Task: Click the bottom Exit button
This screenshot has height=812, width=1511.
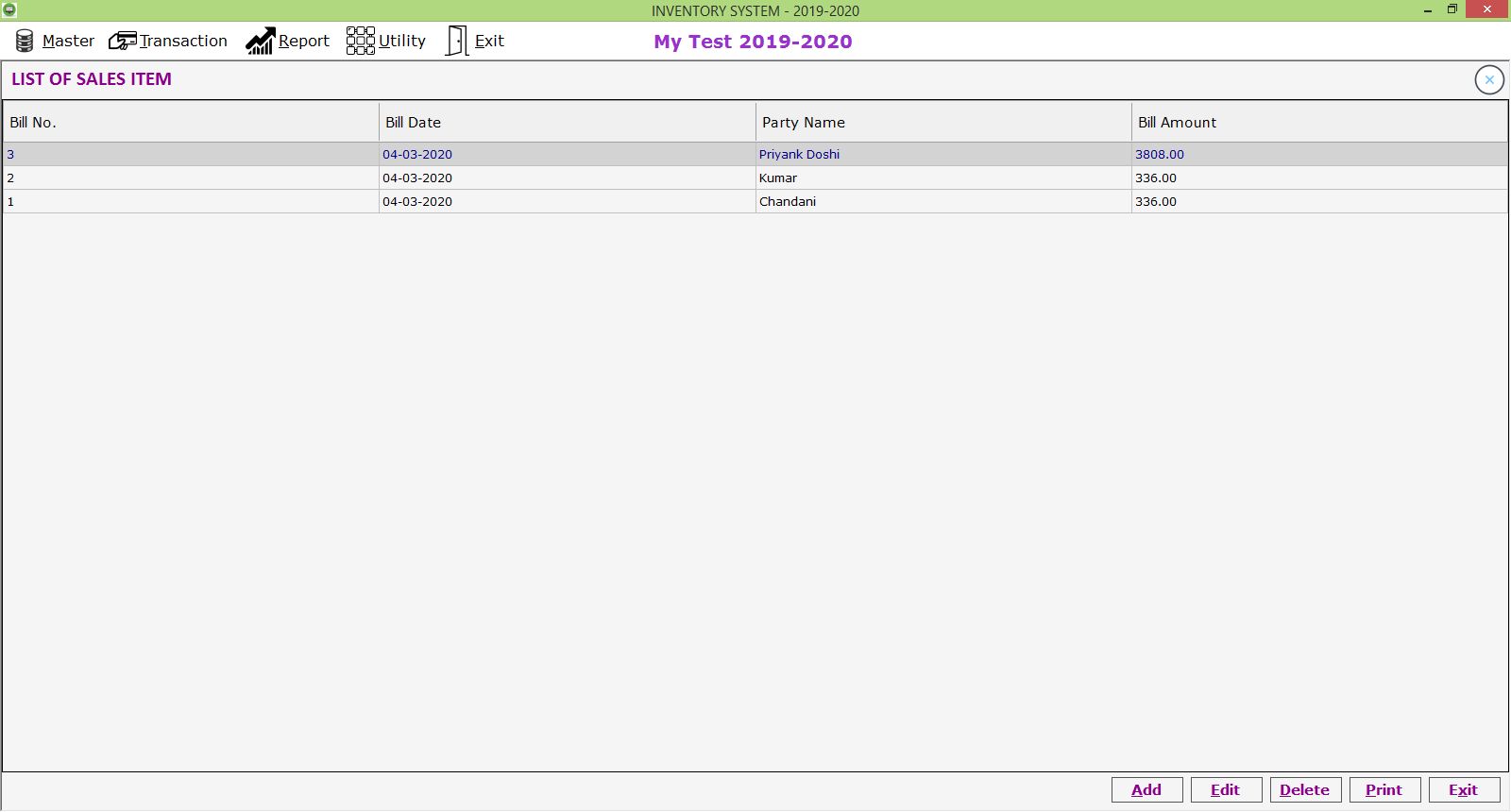Action: (x=1464, y=790)
